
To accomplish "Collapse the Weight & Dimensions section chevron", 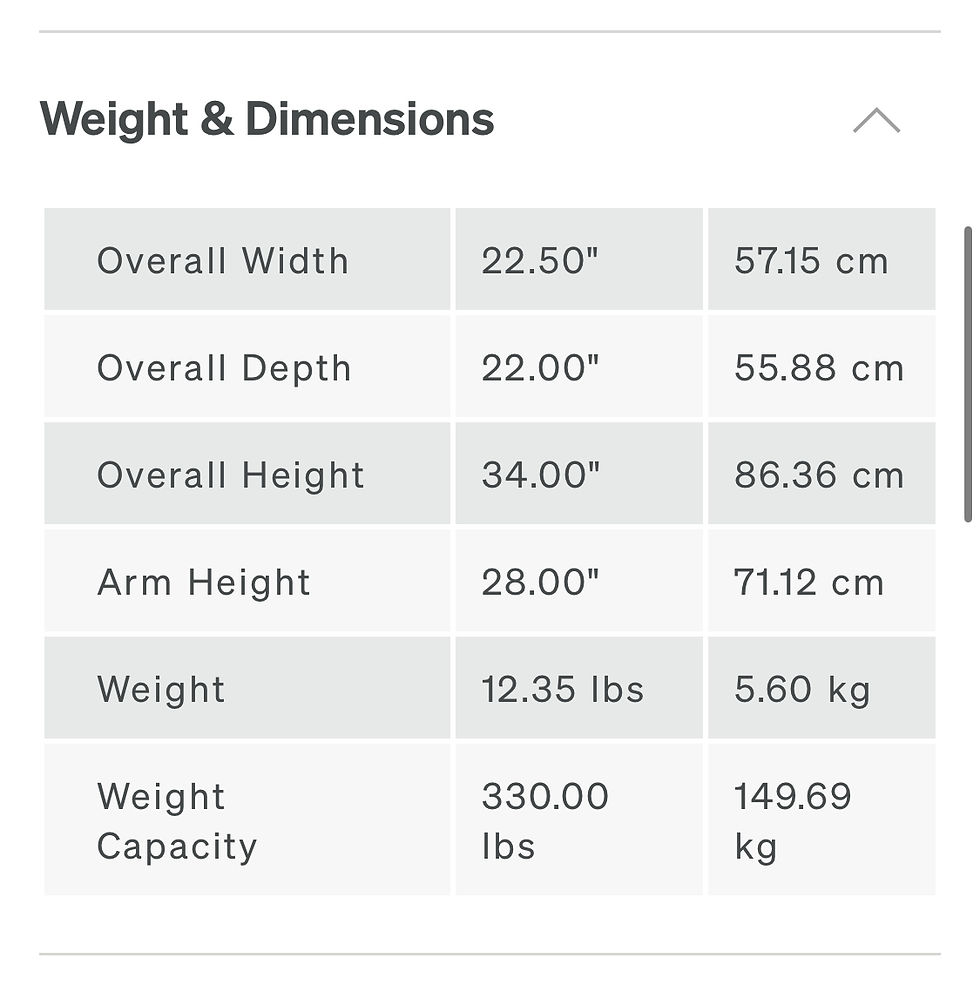I will [x=876, y=121].
